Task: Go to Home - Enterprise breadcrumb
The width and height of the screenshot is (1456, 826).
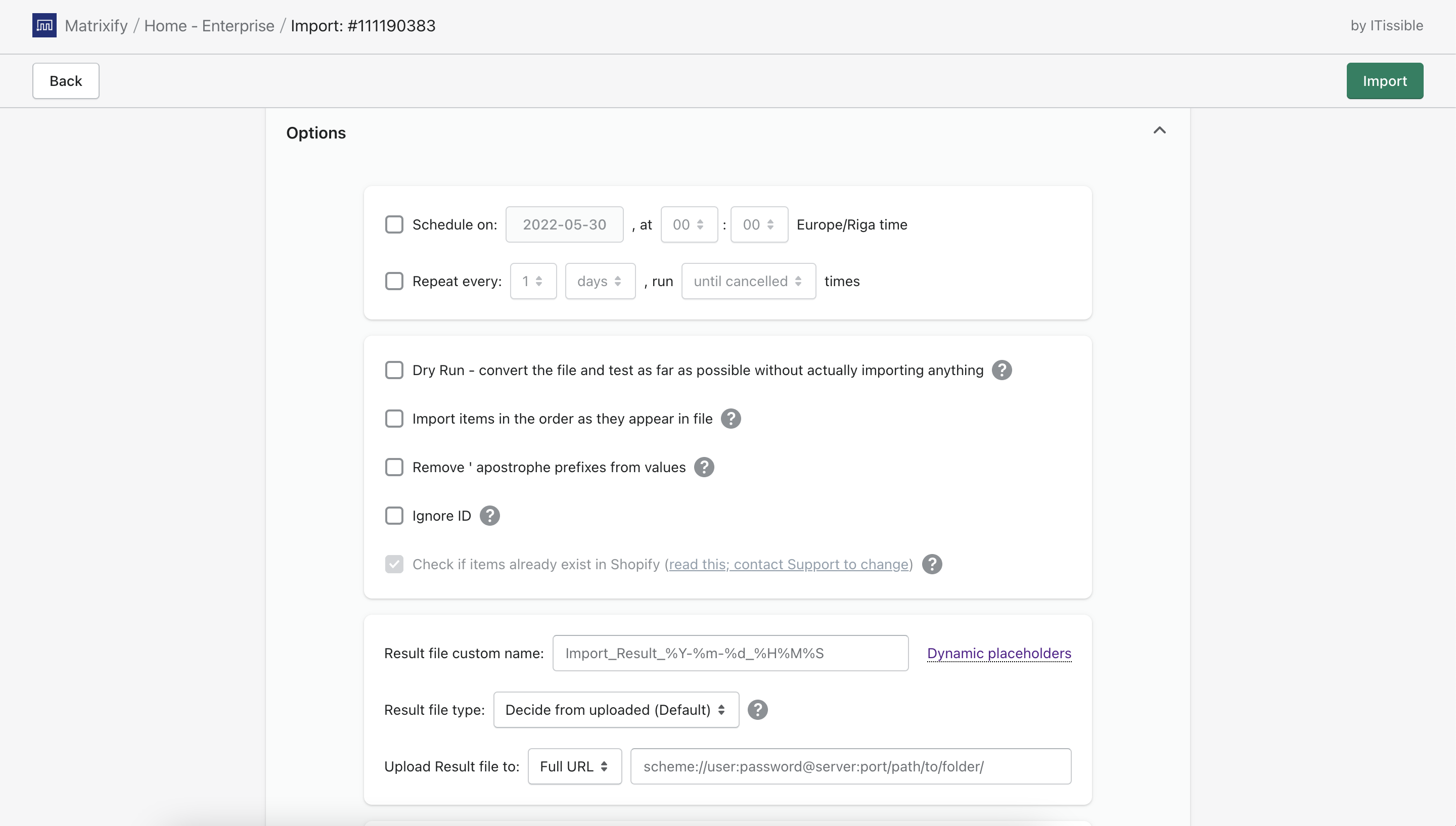Action: 209,26
